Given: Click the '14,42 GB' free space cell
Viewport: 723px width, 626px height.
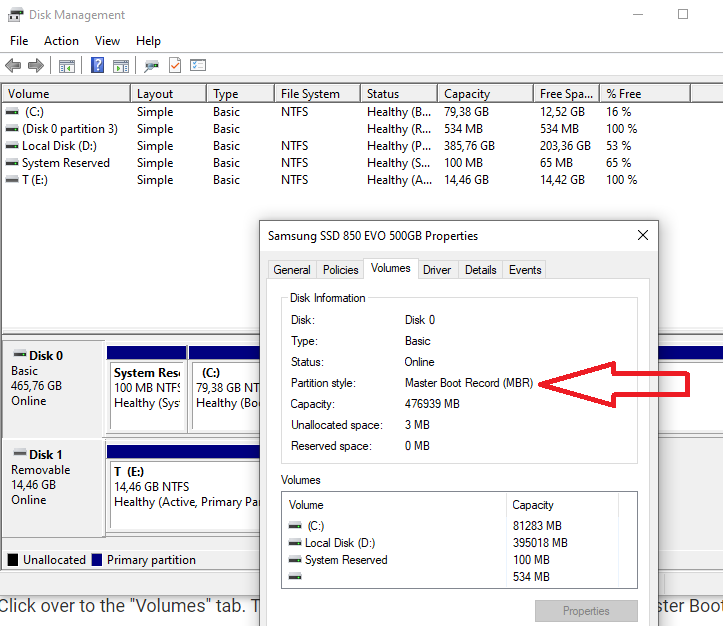Looking at the screenshot, I should pos(562,180).
